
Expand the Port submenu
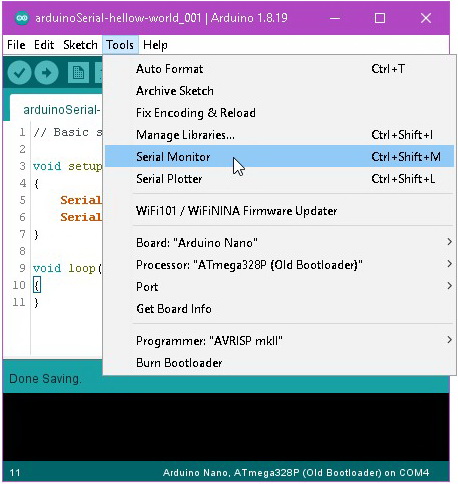tap(279, 286)
